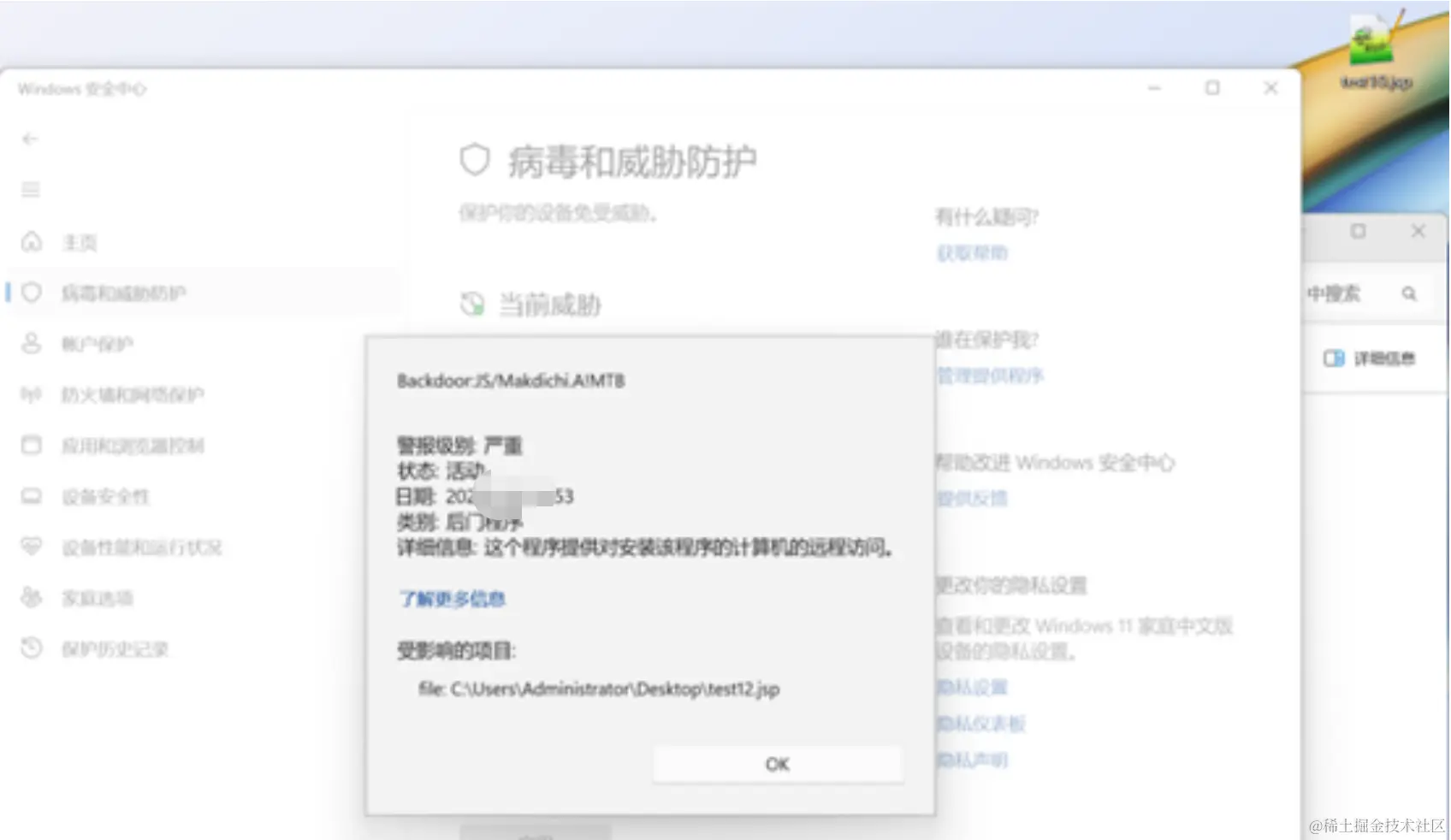This screenshot has height=840, width=1451.
Task: Click the 病毒和威胁防护 sidebar label
Action: pos(123,293)
